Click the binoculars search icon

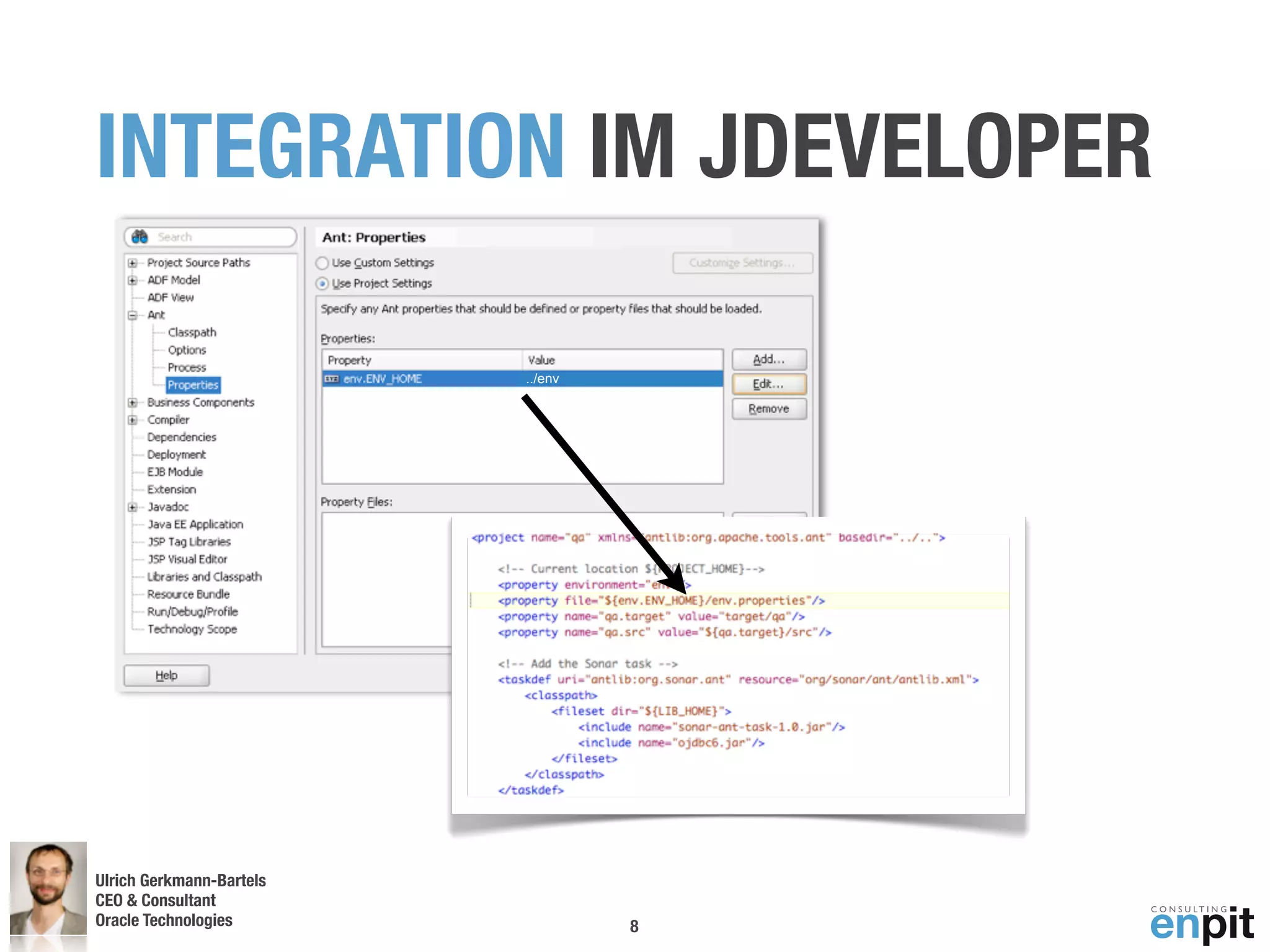coord(140,237)
